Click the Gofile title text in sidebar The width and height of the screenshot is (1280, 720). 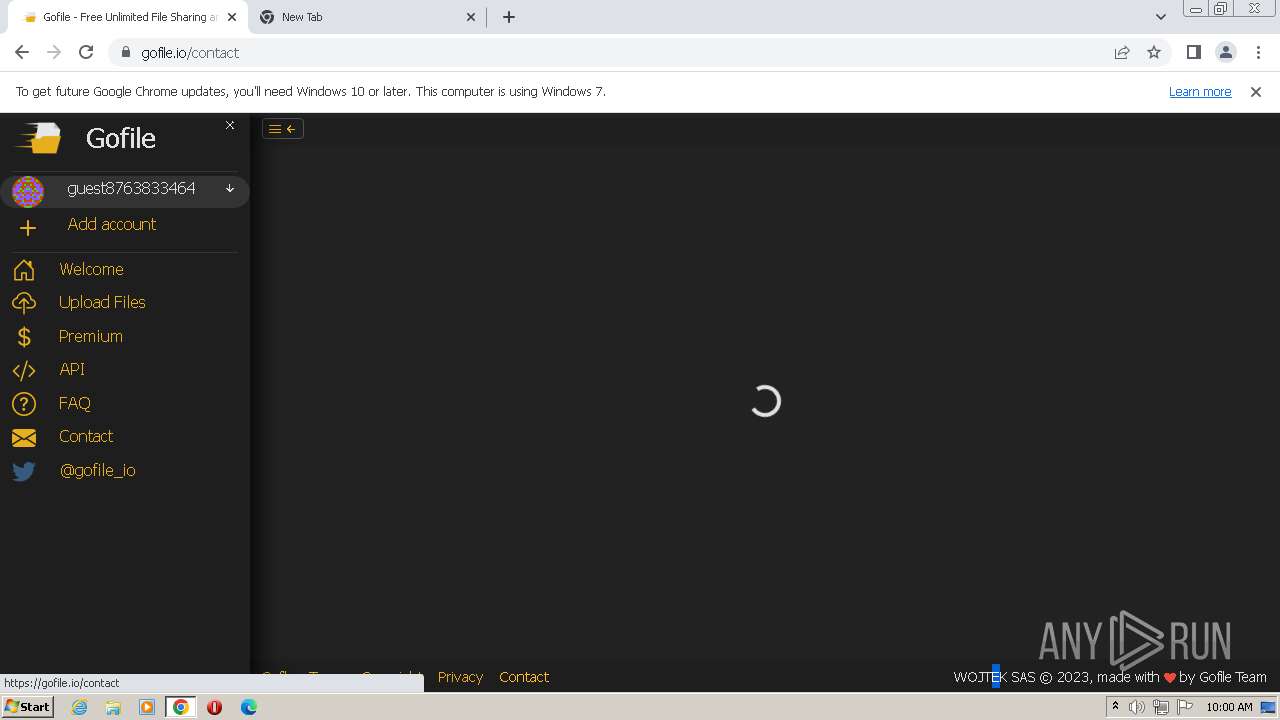[121, 138]
